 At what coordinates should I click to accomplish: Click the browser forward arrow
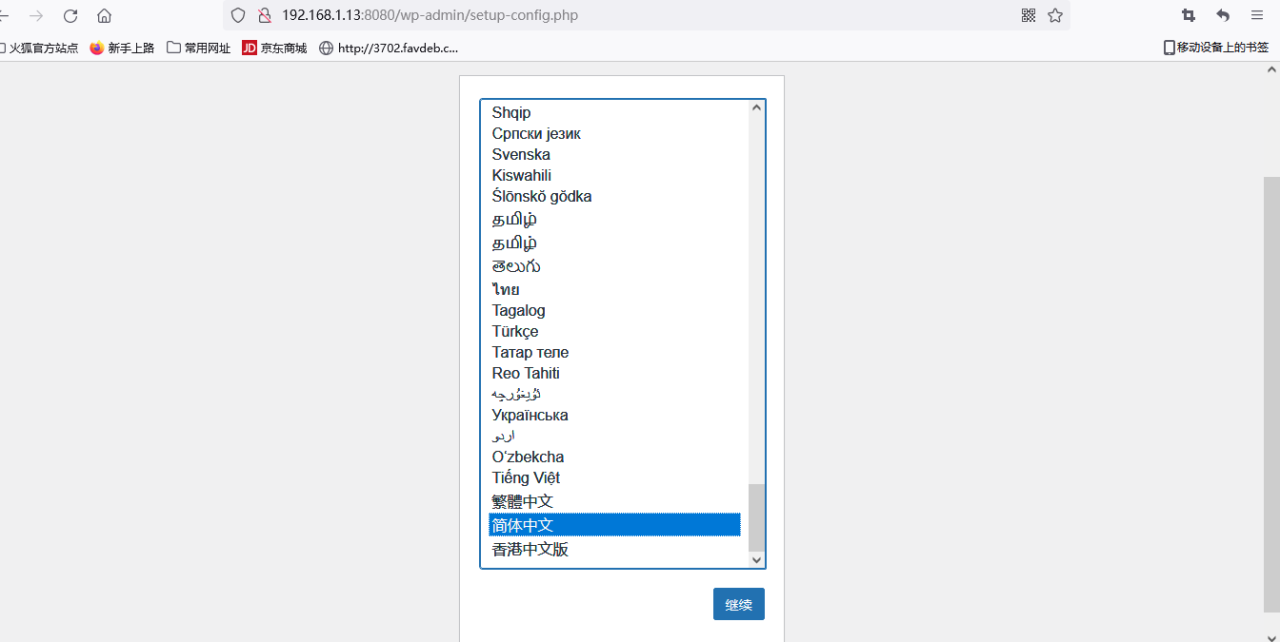tap(36, 15)
